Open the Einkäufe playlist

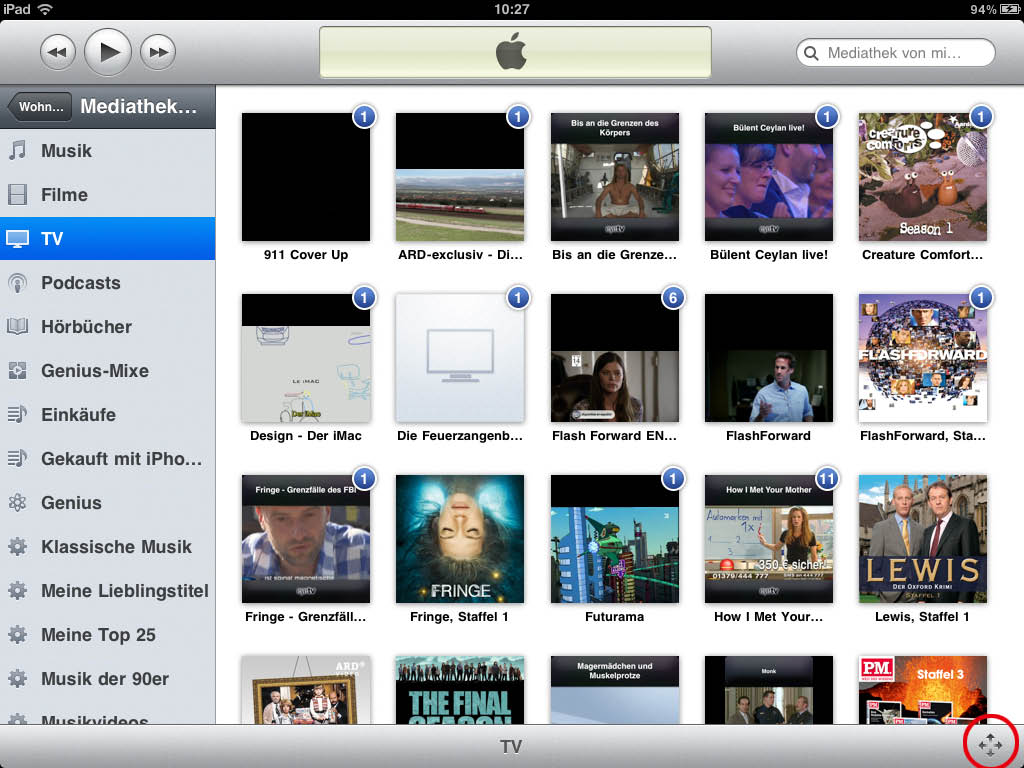coord(108,415)
